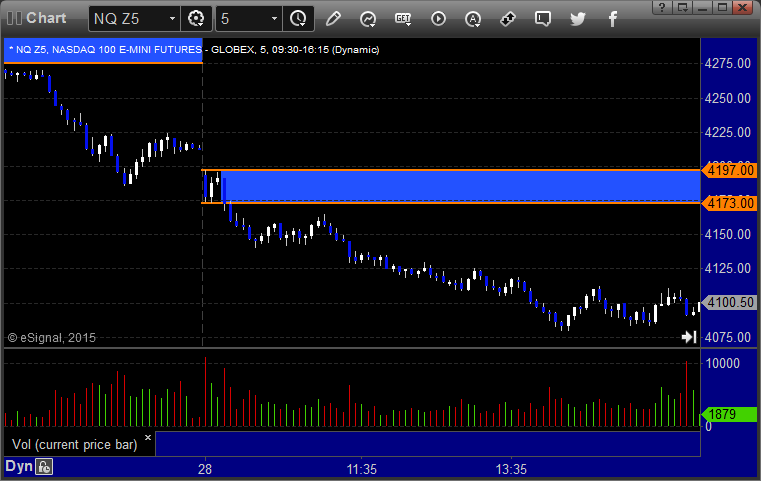Click the symbol link diamond icon
Viewport: 761px width, 481px height.
pos(508,19)
